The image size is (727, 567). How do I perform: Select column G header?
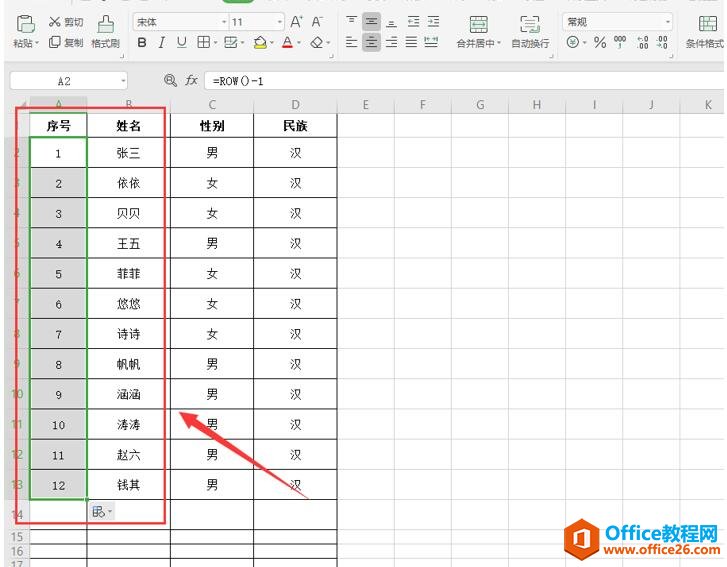coord(480,105)
